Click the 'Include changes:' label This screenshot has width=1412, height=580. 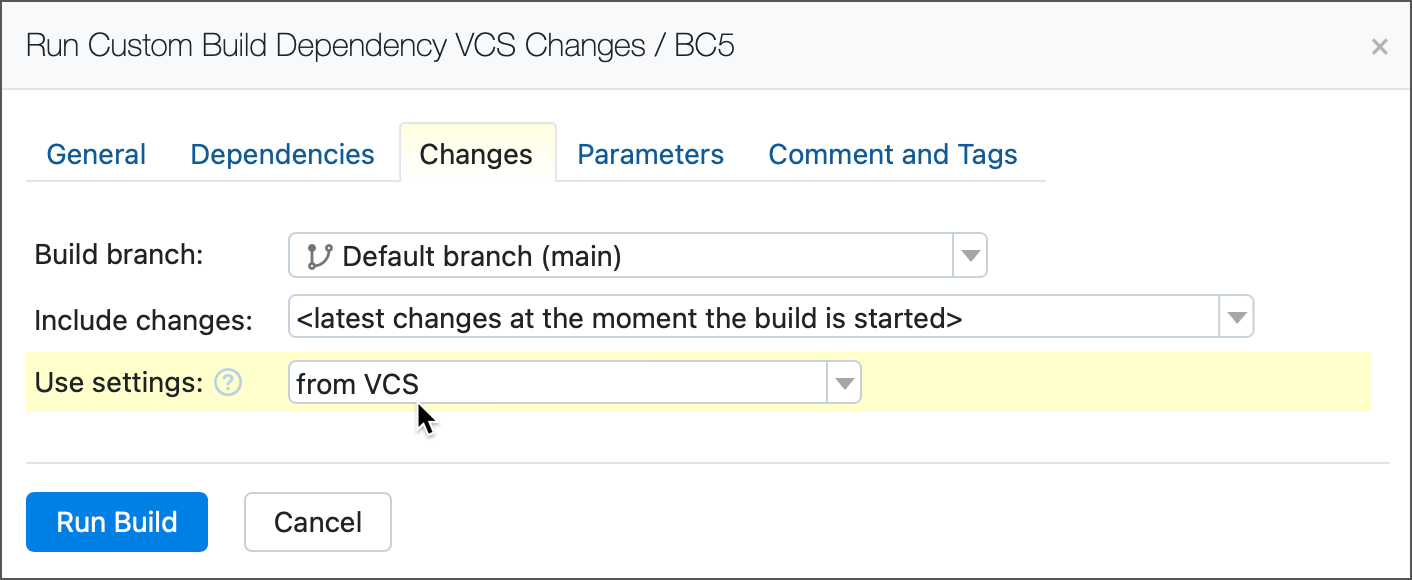[143, 320]
